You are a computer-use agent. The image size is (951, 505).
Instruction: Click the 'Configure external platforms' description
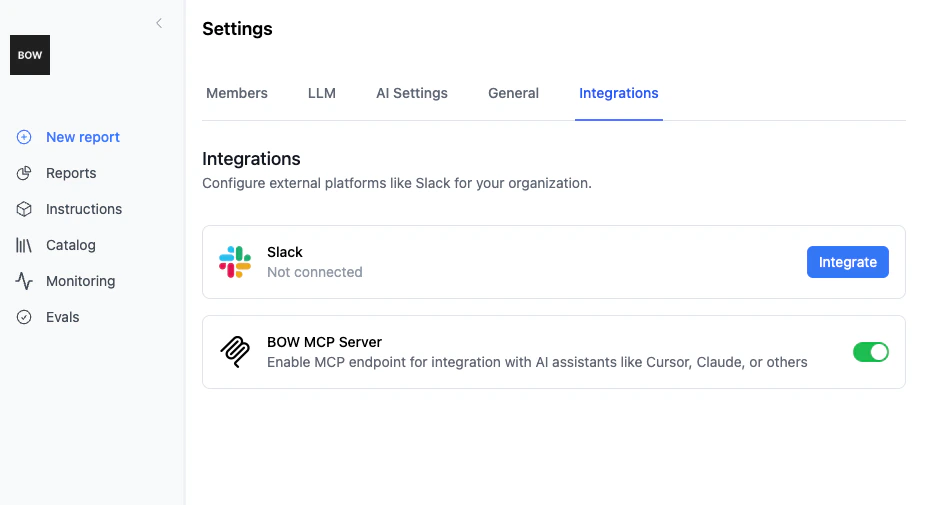click(397, 184)
